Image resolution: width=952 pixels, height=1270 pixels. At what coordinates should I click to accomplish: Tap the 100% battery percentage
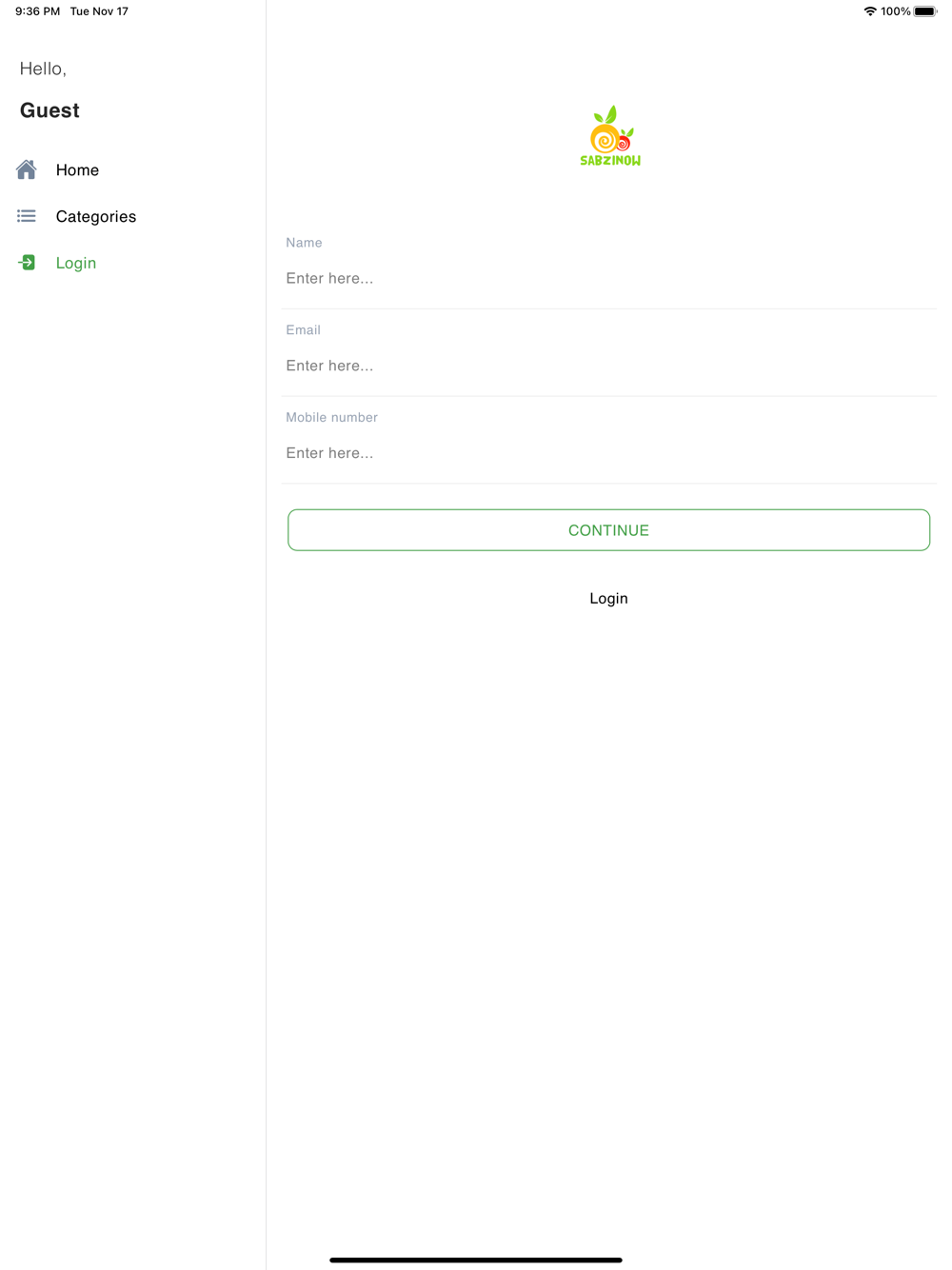[896, 11]
